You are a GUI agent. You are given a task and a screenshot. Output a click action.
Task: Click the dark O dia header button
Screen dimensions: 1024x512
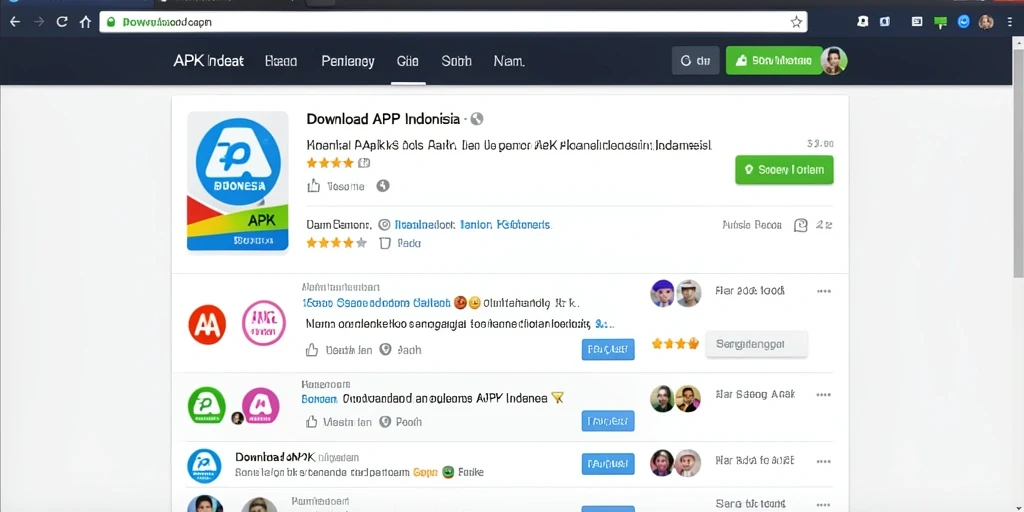click(696, 61)
